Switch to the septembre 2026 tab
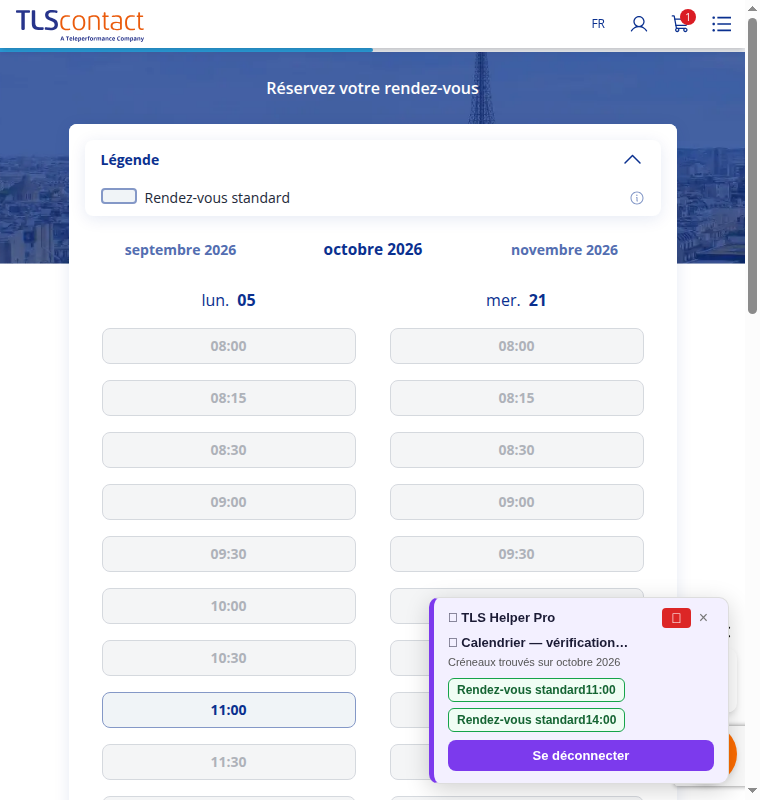This screenshot has width=760, height=800. [x=181, y=250]
